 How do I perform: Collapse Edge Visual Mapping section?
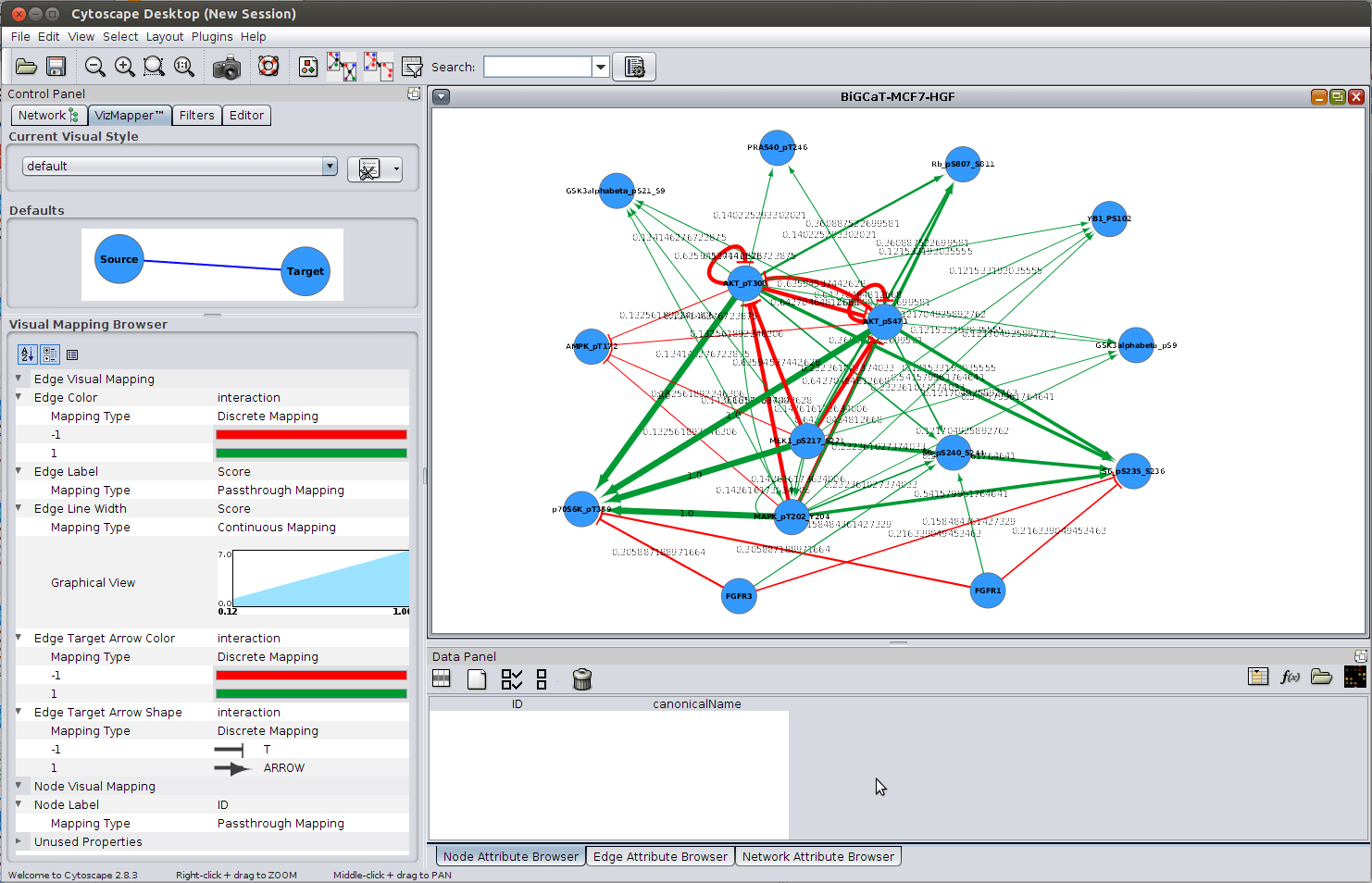(x=19, y=379)
